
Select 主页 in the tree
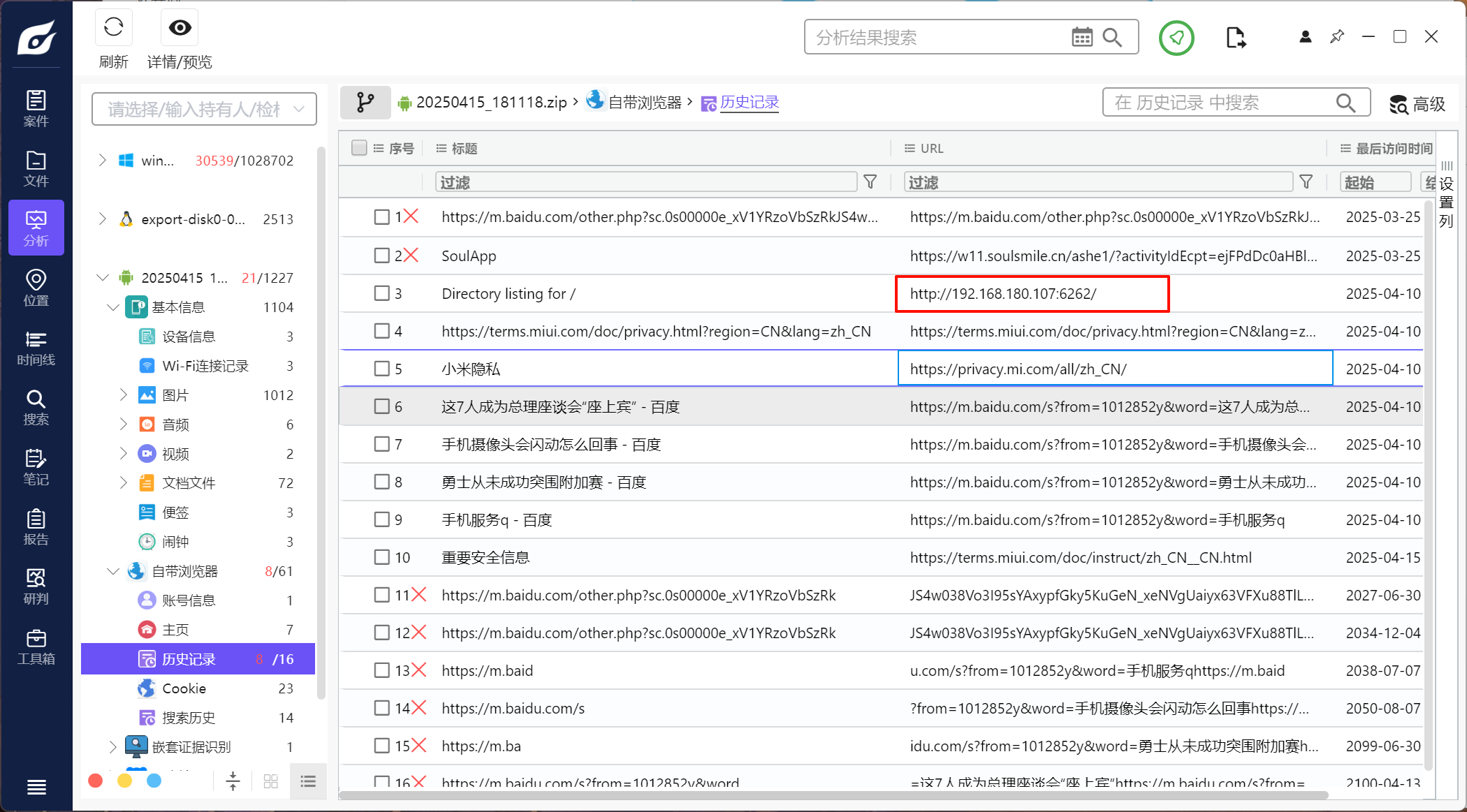pyautogui.click(x=175, y=630)
